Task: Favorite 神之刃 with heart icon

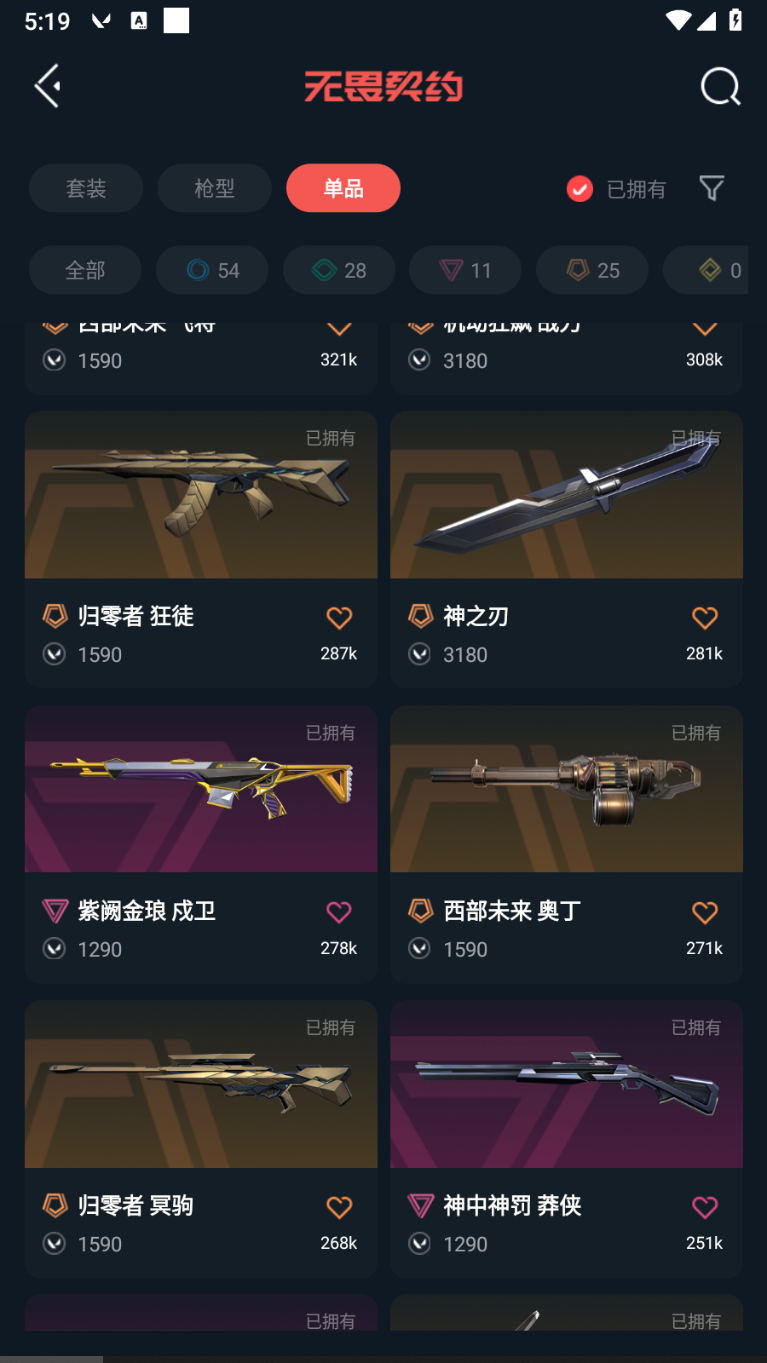Action: (x=705, y=618)
